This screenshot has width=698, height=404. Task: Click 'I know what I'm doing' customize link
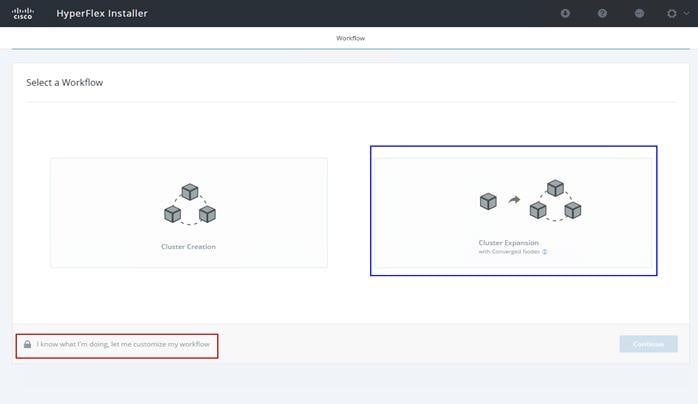pyautogui.click(x=123, y=344)
